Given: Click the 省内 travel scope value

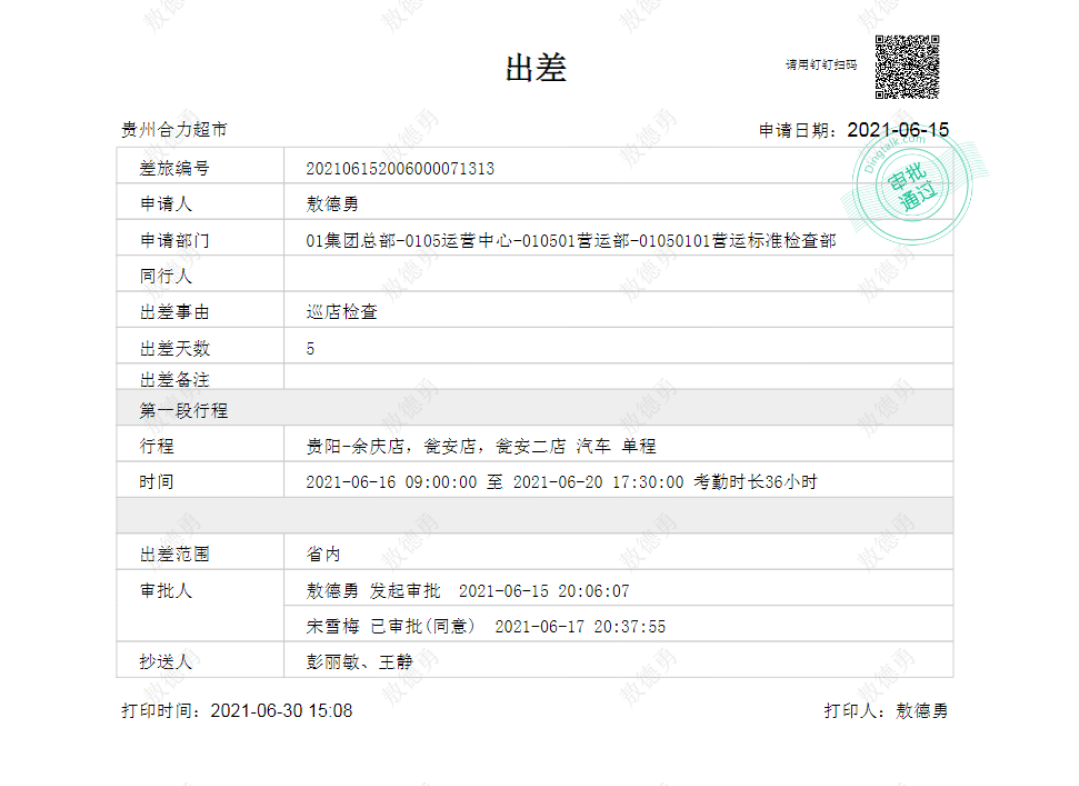Looking at the screenshot, I should 323,553.
